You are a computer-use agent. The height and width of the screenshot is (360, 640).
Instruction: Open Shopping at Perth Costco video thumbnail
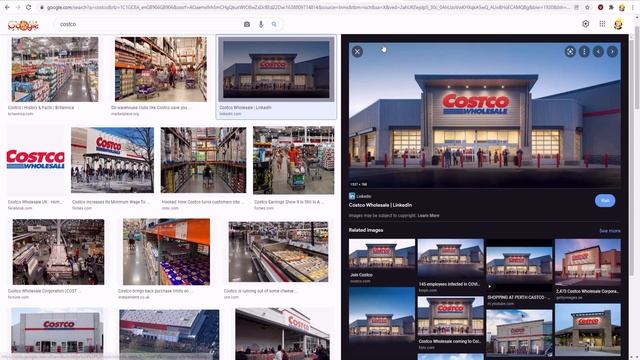(519, 266)
